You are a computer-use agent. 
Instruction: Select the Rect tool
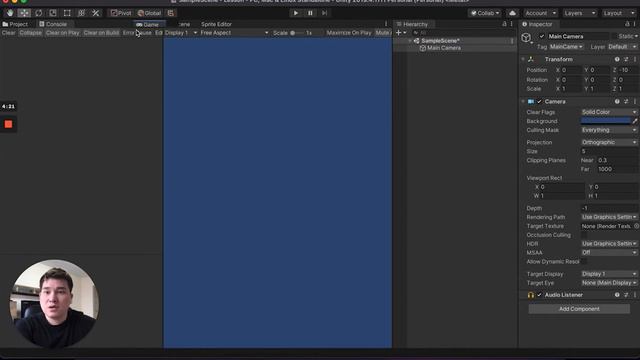[x=67, y=13]
